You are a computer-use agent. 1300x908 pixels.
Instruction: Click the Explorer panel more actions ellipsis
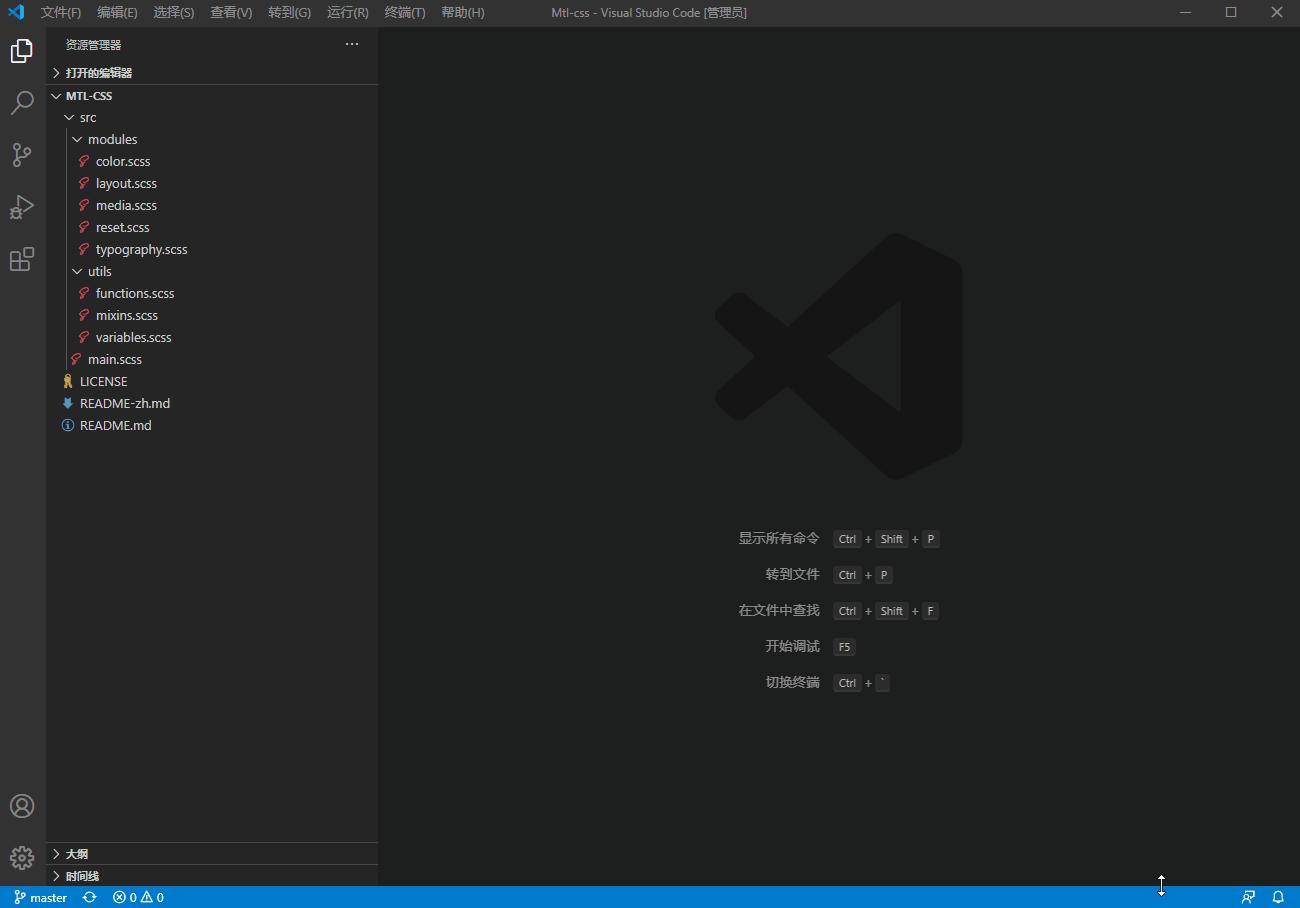(352, 44)
